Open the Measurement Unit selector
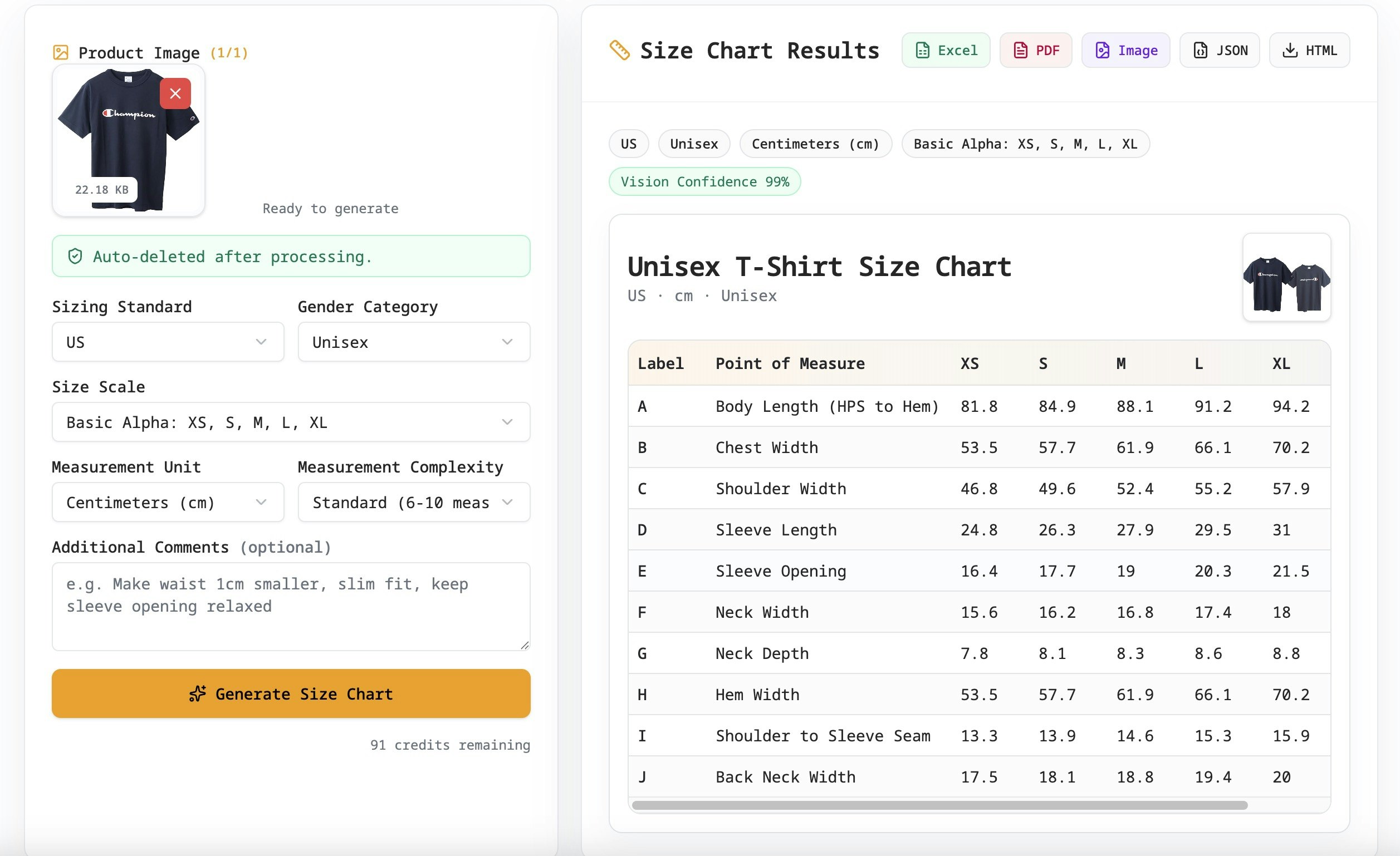Image resolution: width=1400 pixels, height=856 pixels. click(167, 501)
